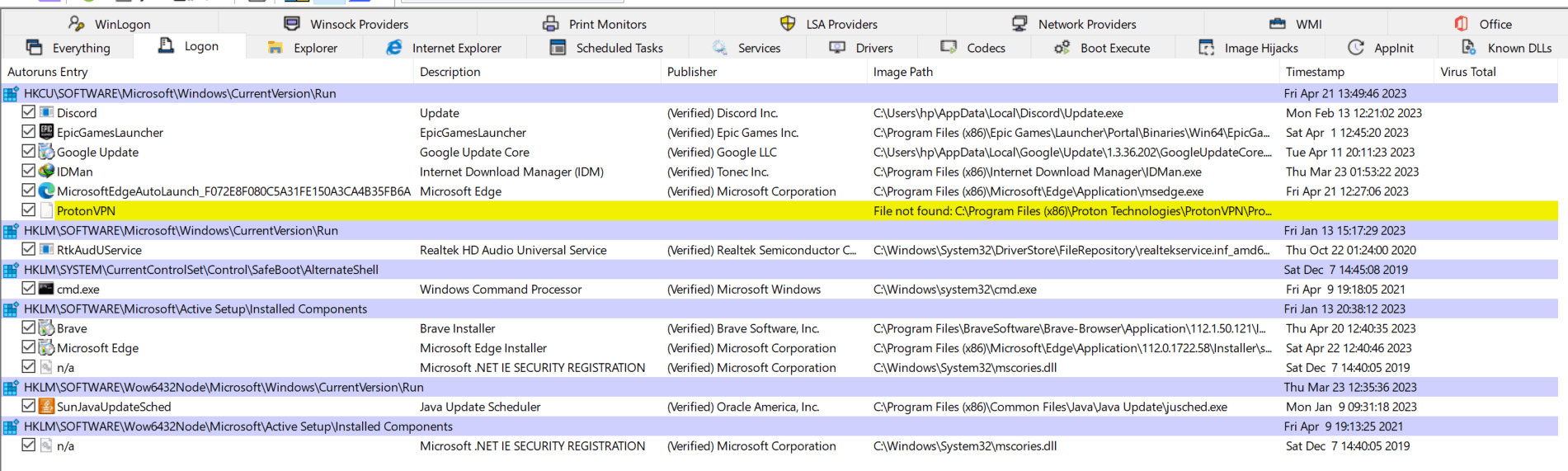This screenshot has width=1568, height=471.
Task: Toggle MicrosoftEdgeAutoLaunch entry checkbox
Action: tap(29, 191)
